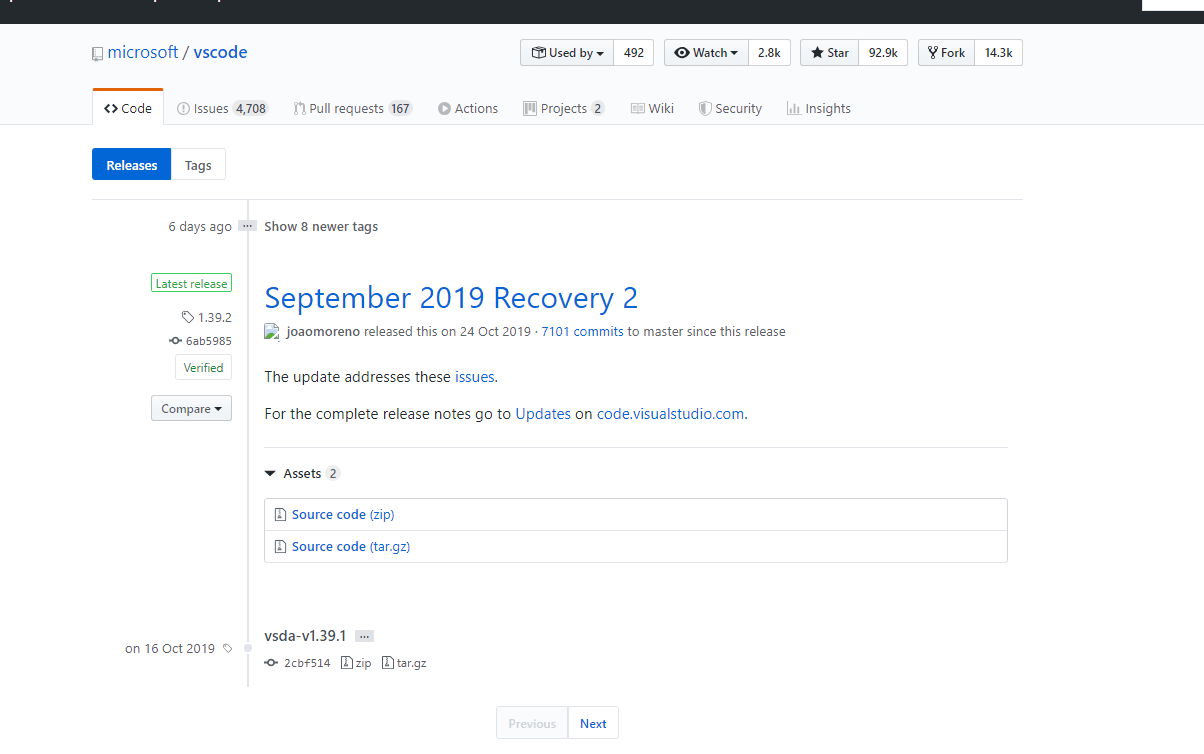This screenshot has width=1204, height=754.
Task: Open vsda-v1.39.1 tag title
Action: (305, 635)
